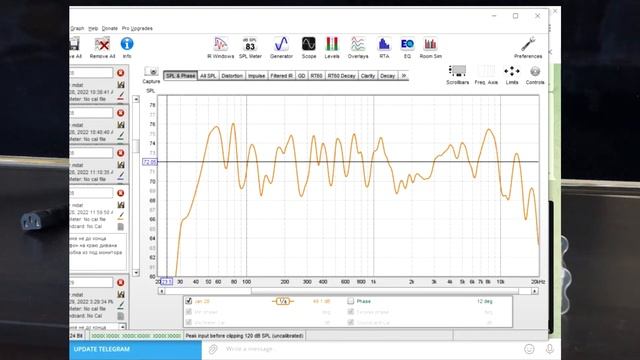Viewport: 640px width, 360px height.
Task: Switch to the All SPL tab
Action: (x=208, y=76)
